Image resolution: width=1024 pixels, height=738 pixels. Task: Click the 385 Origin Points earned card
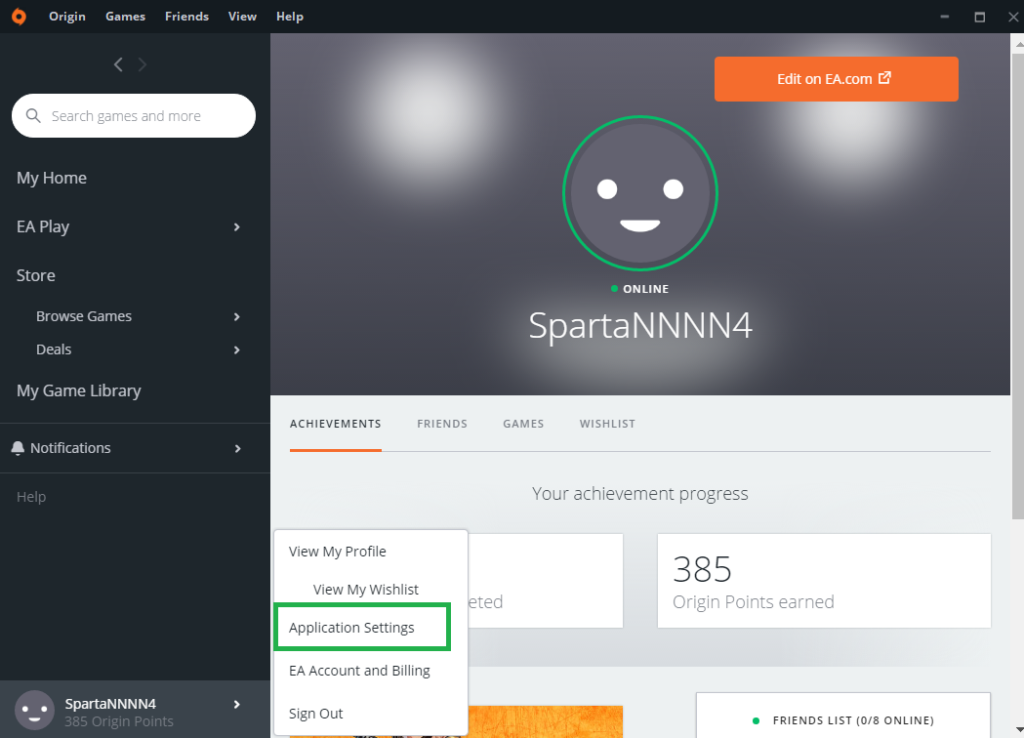(824, 581)
